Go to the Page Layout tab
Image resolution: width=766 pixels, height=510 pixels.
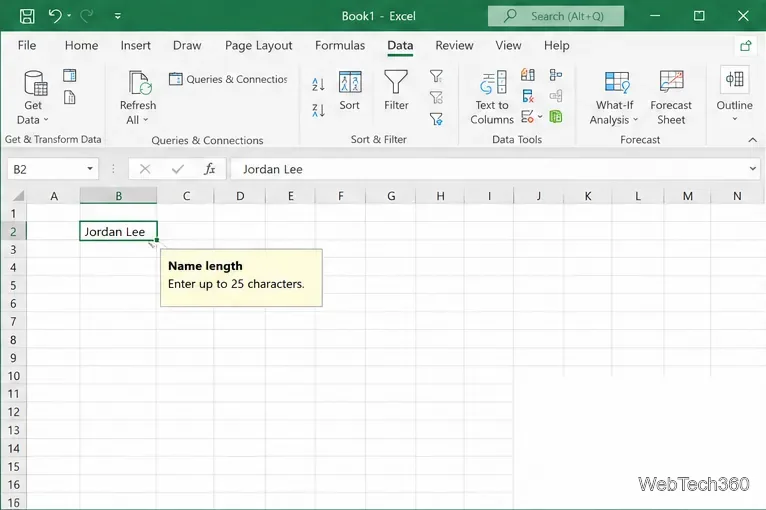click(258, 45)
